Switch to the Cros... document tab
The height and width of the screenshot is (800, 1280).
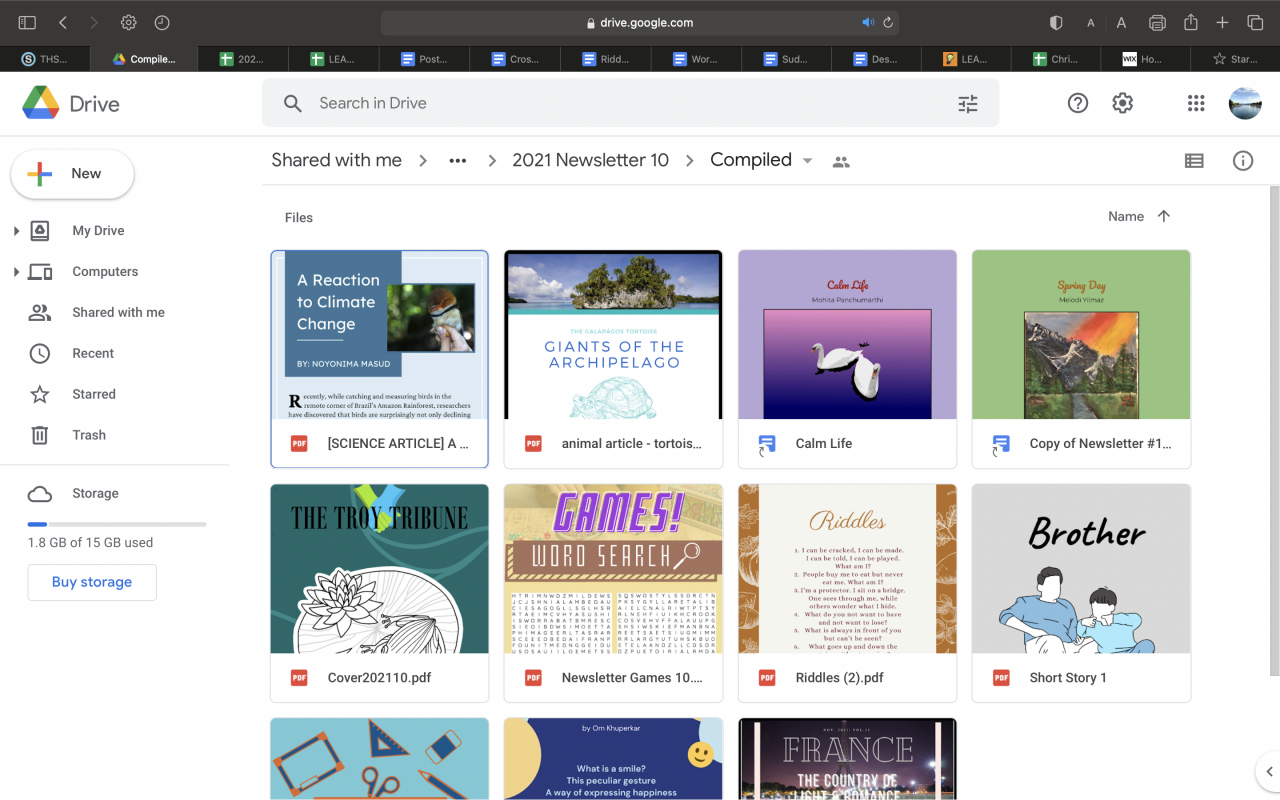(515, 59)
